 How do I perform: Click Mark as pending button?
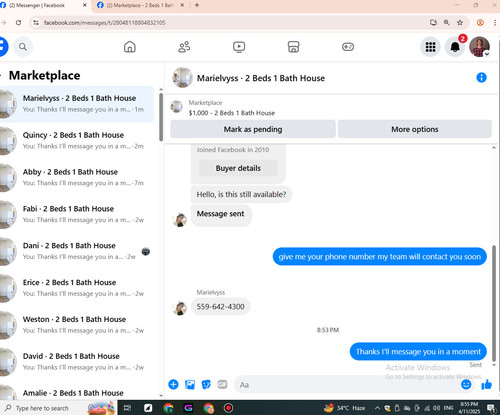coord(253,129)
